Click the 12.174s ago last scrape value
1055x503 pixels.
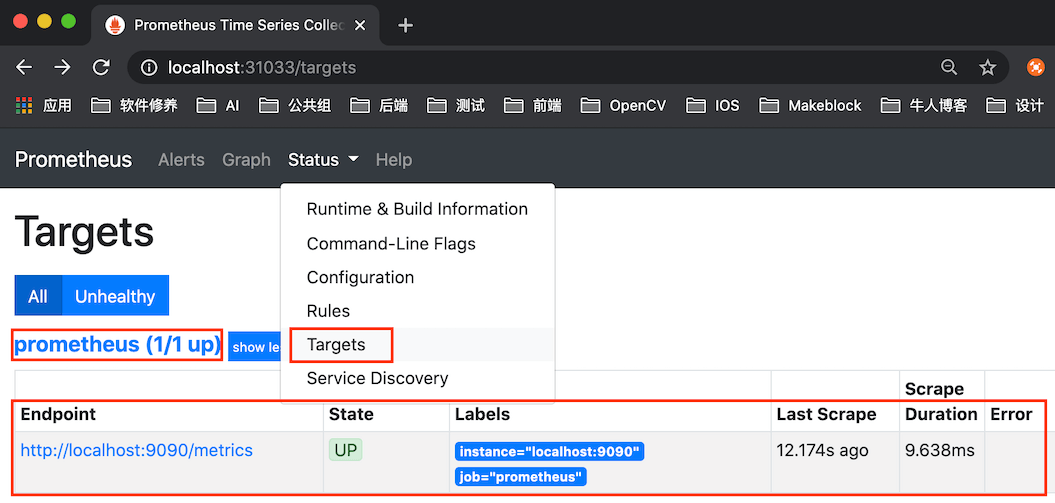tap(822, 450)
